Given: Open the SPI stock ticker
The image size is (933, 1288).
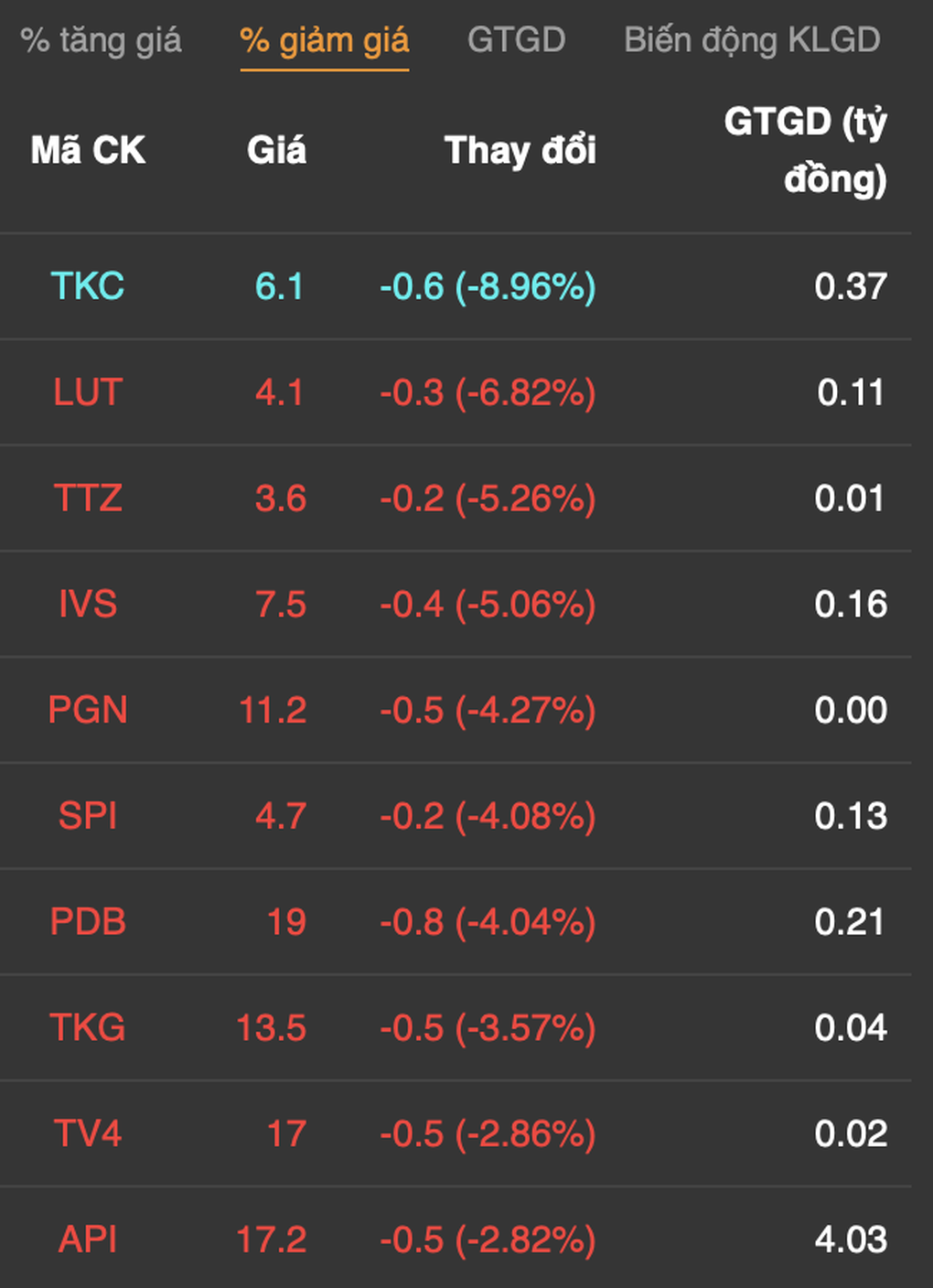Looking at the screenshot, I should [x=88, y=816].
